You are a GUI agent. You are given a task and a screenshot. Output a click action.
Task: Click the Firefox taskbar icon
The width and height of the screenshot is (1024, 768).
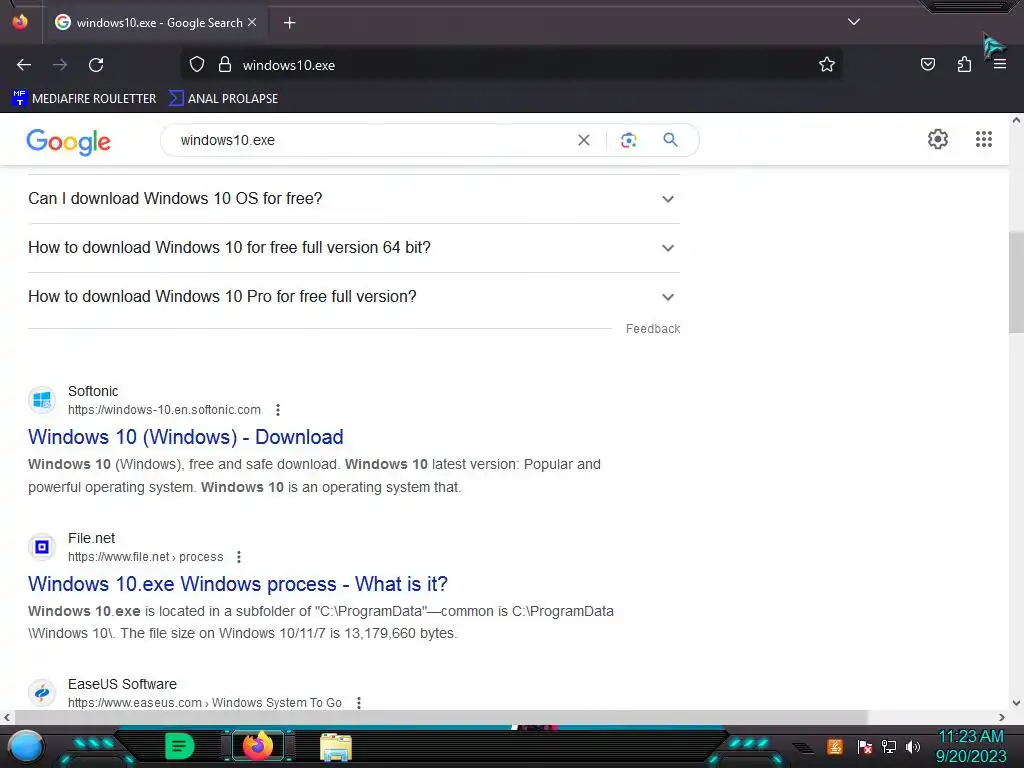(x=257, y=746)
